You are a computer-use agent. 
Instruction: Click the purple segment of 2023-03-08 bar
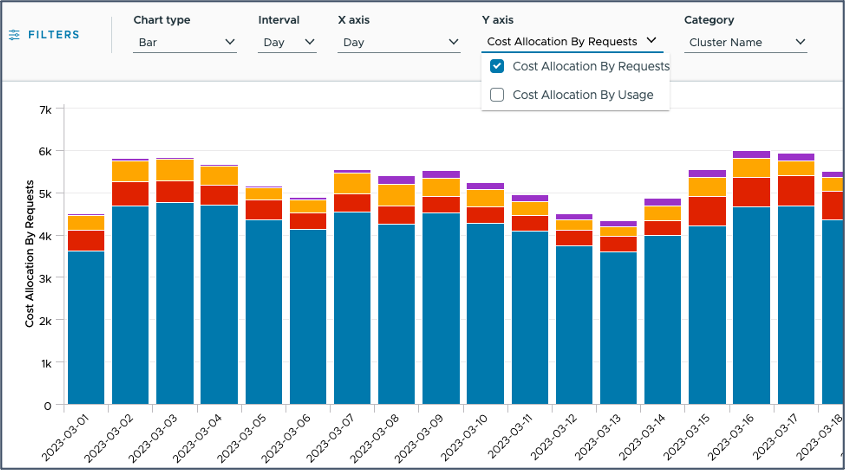tap(397, 180)
